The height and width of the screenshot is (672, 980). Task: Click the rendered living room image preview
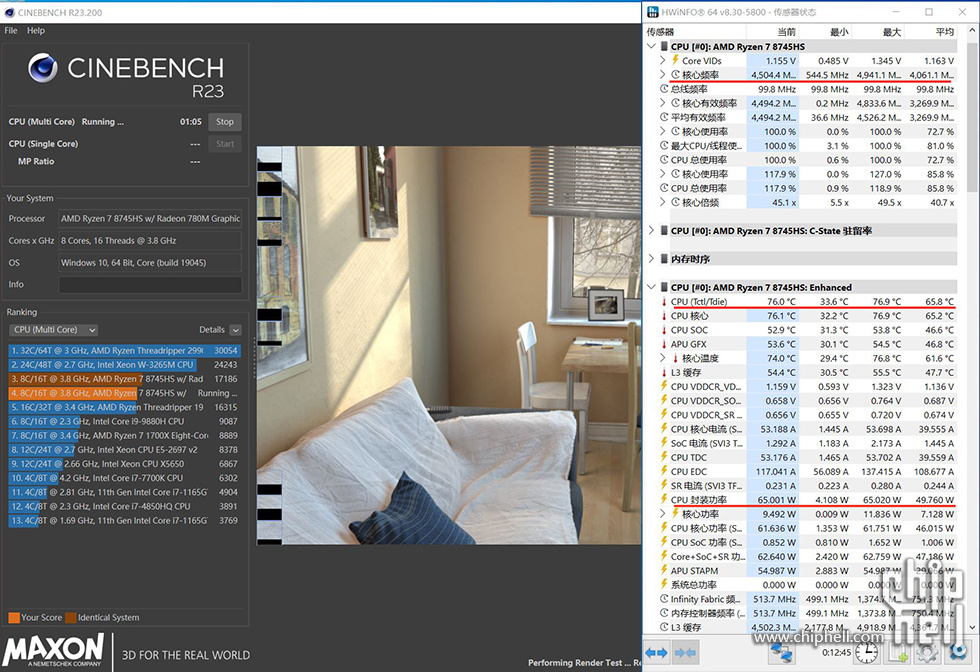click(x=449, y=345)
